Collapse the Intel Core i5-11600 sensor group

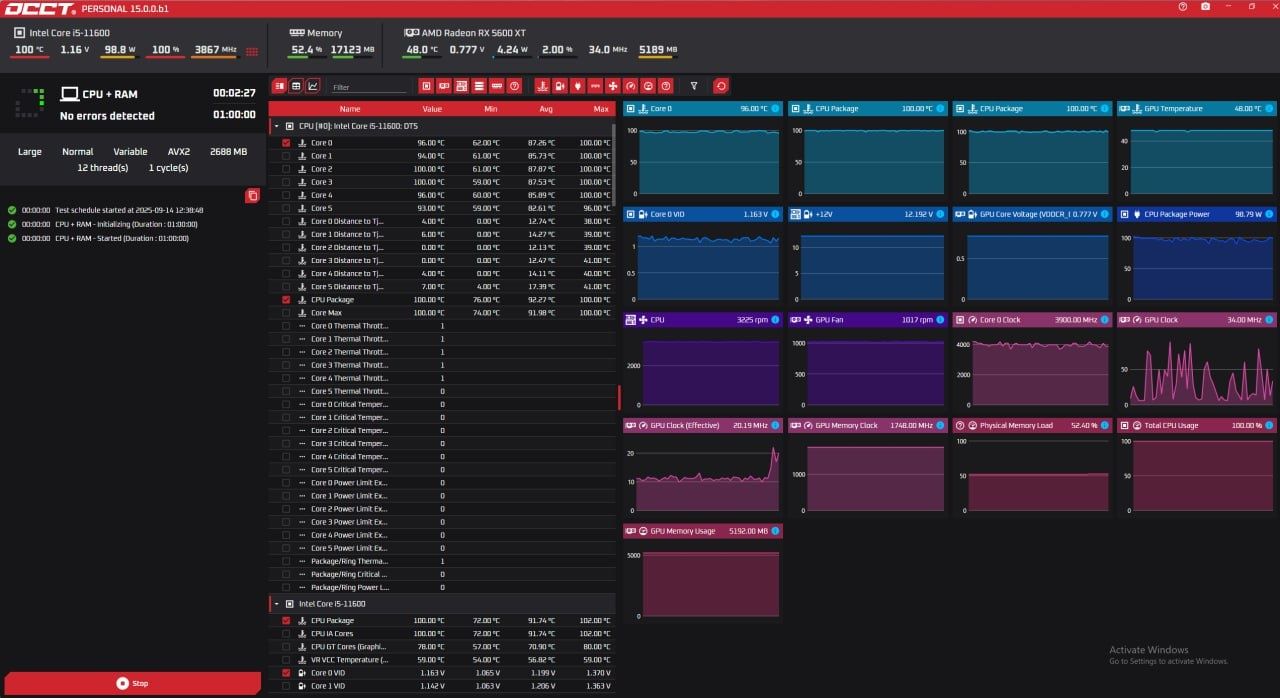tap(277, 604)
